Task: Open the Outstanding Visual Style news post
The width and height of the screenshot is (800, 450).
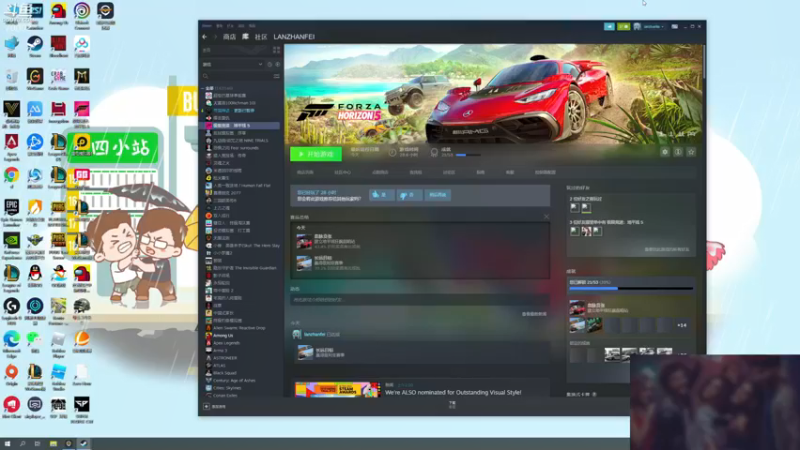Action: [453, 392]
